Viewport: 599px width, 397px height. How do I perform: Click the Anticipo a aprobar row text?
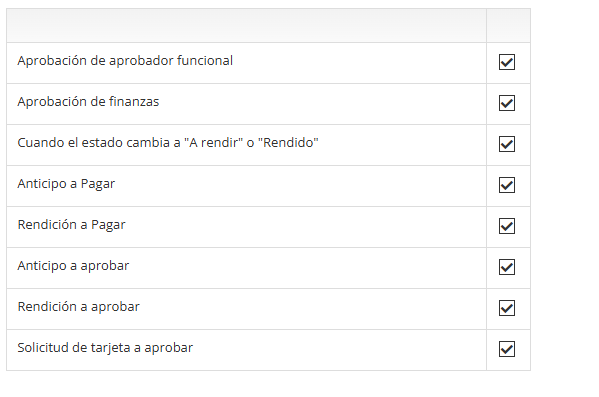click(73, 266)
